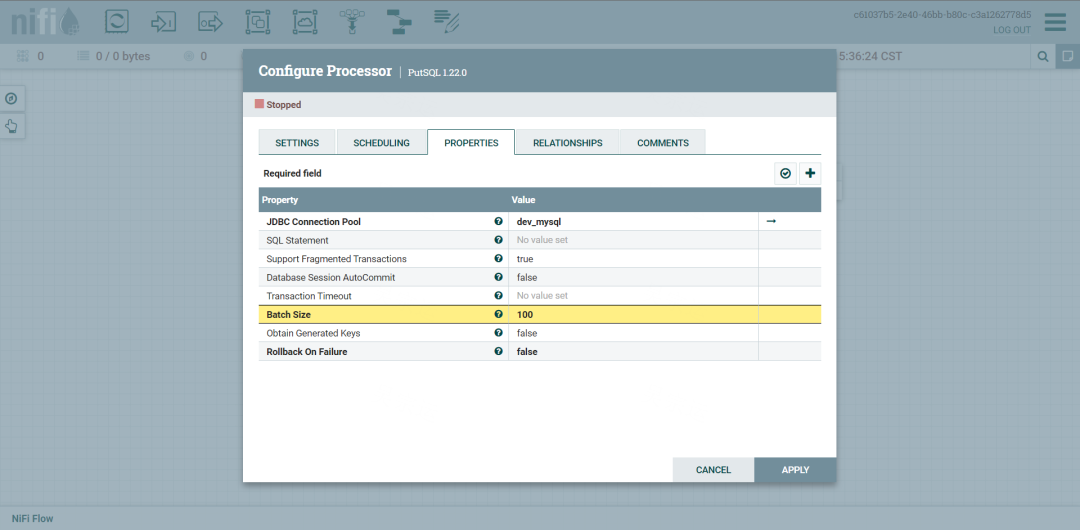
Task: Cancel the processor configuration
Action: click(x=714, y=470)
